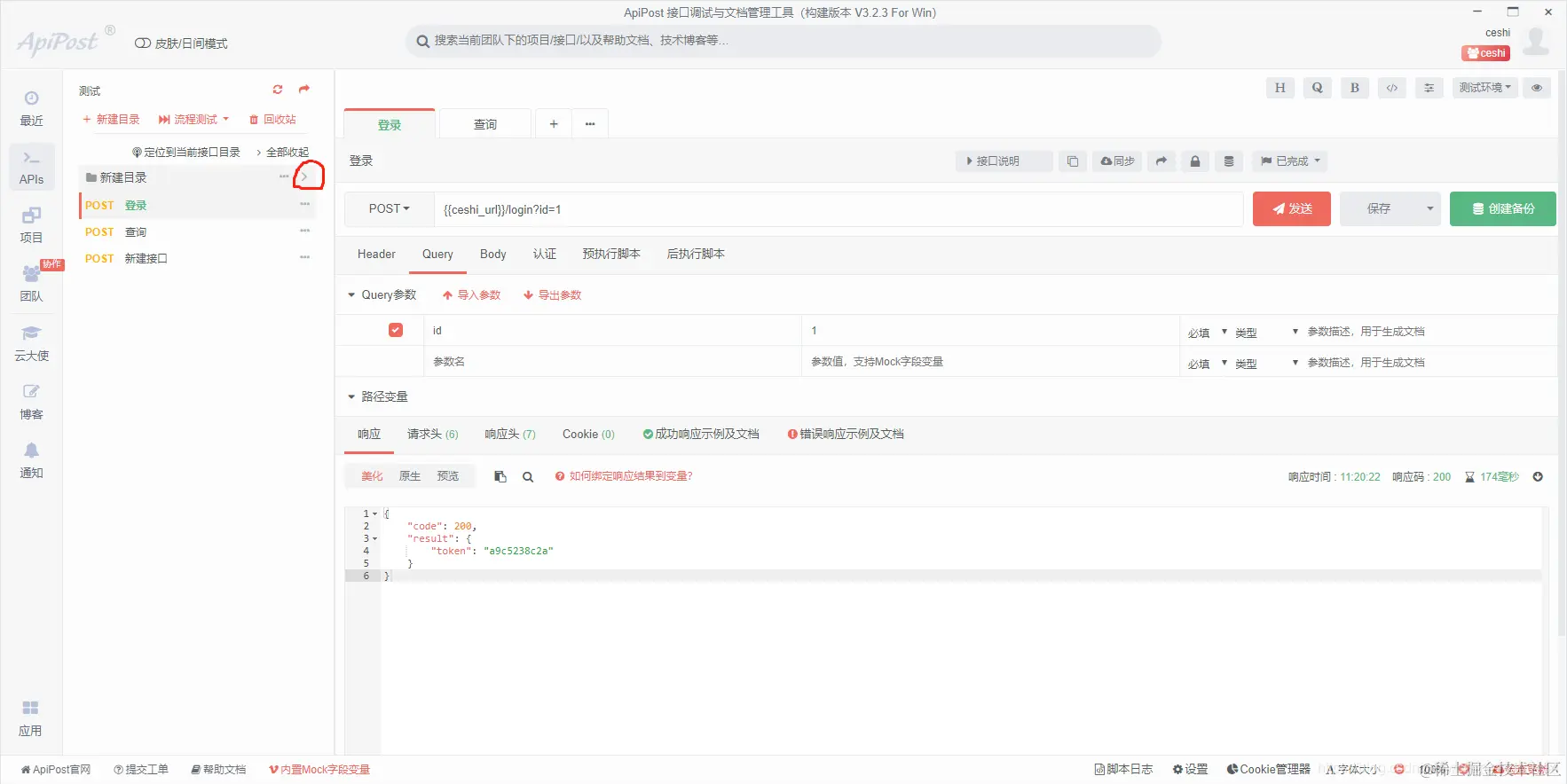Switch to the 查询 request tab

coord(485,124)
